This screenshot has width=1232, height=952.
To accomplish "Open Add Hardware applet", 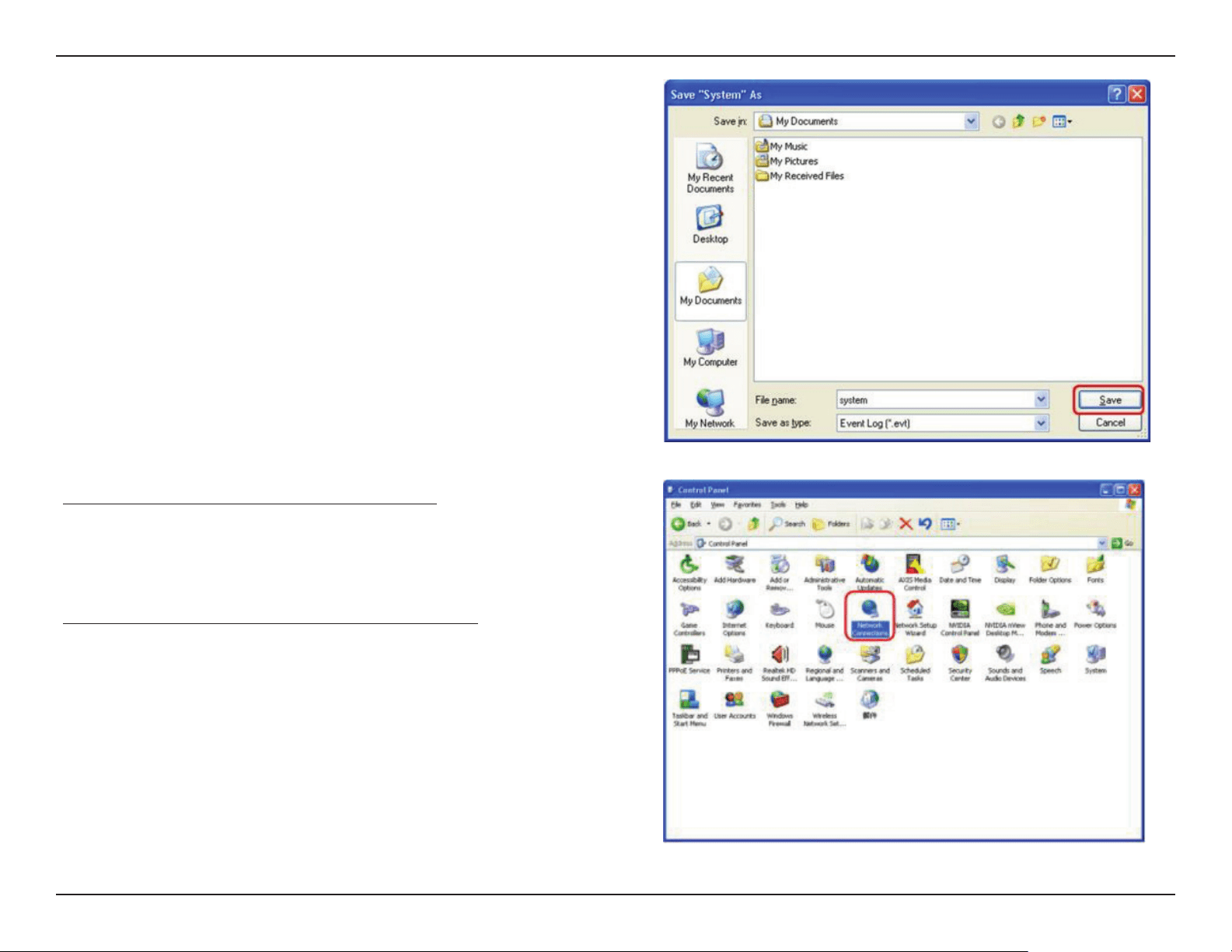I will coord(735,570).
